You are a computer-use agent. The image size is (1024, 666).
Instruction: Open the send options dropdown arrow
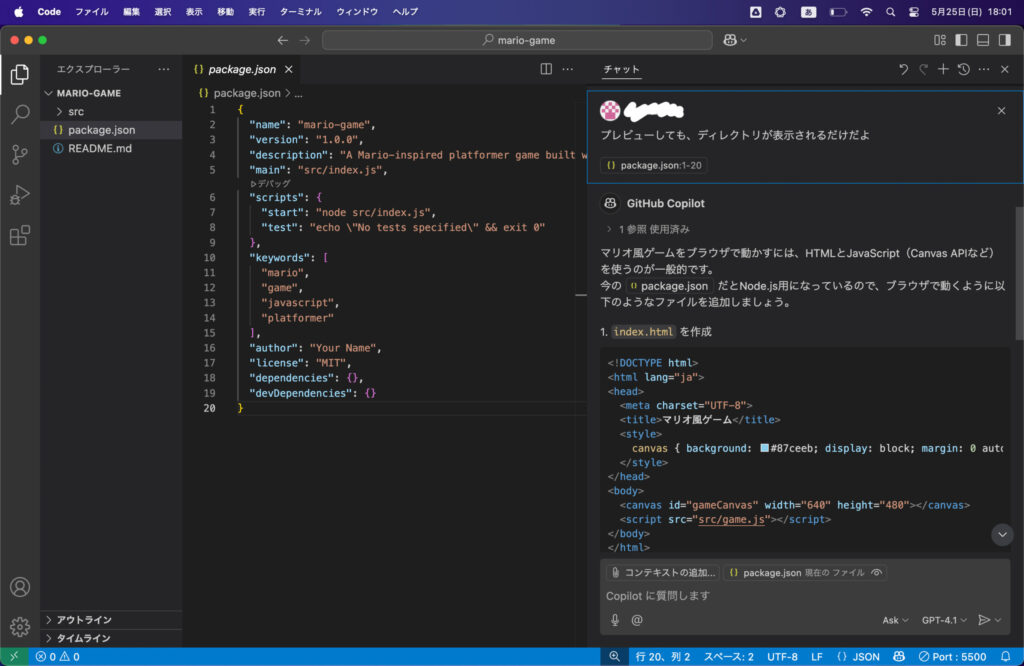click(x=998, y=620)
